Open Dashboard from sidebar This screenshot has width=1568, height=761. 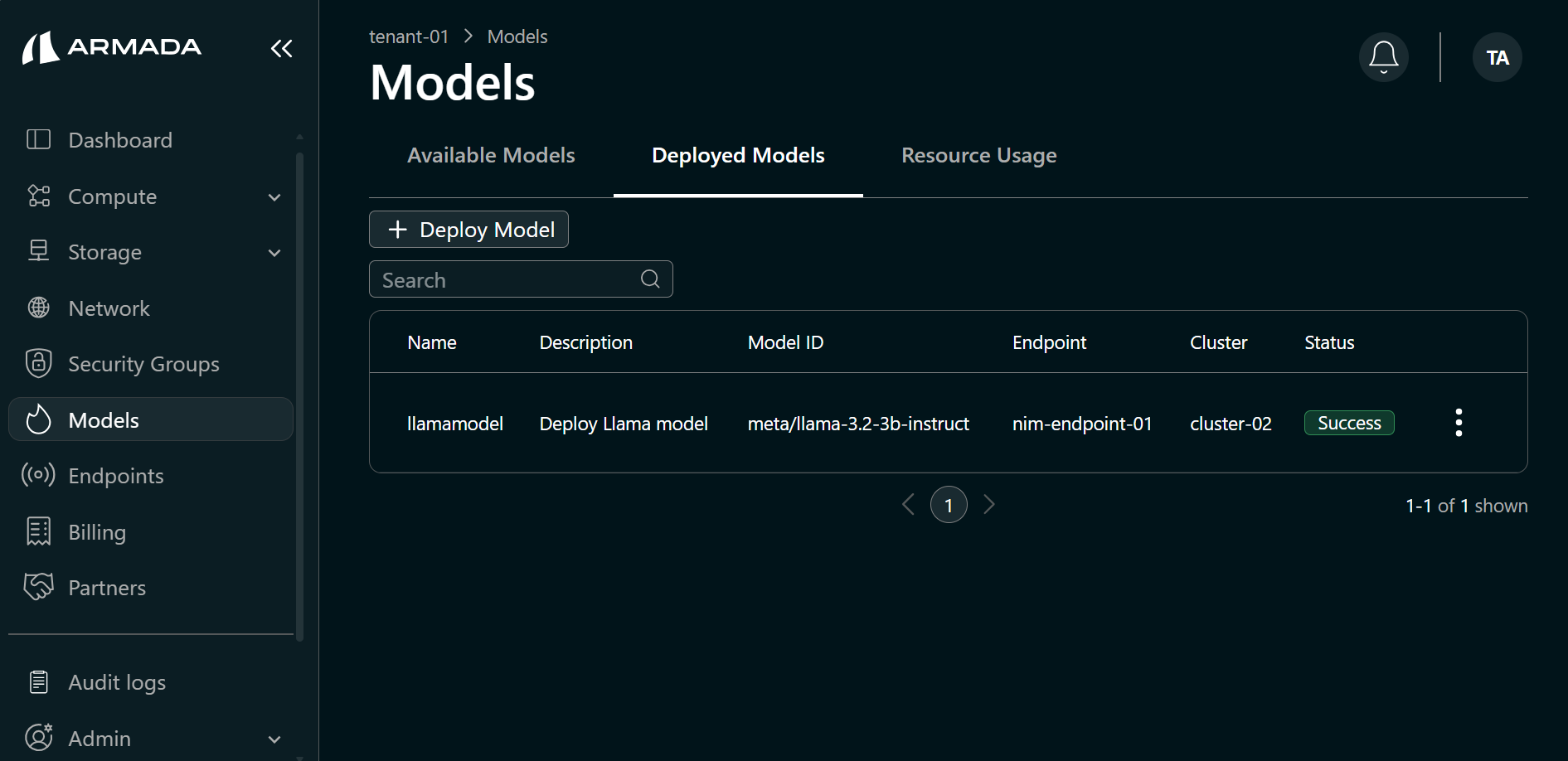tap(151, 140)
